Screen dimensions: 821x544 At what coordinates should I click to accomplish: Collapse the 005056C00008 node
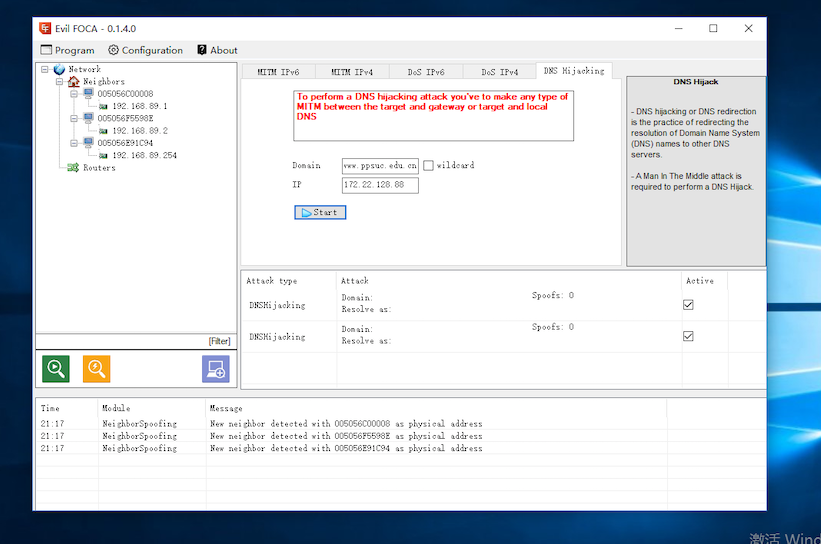click(74, 94)
